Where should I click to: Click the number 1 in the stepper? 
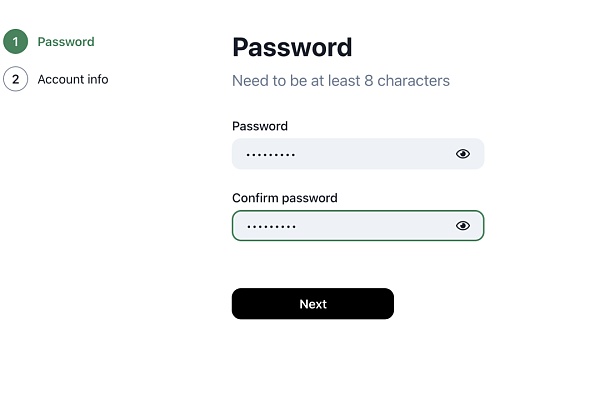[15, 41]
